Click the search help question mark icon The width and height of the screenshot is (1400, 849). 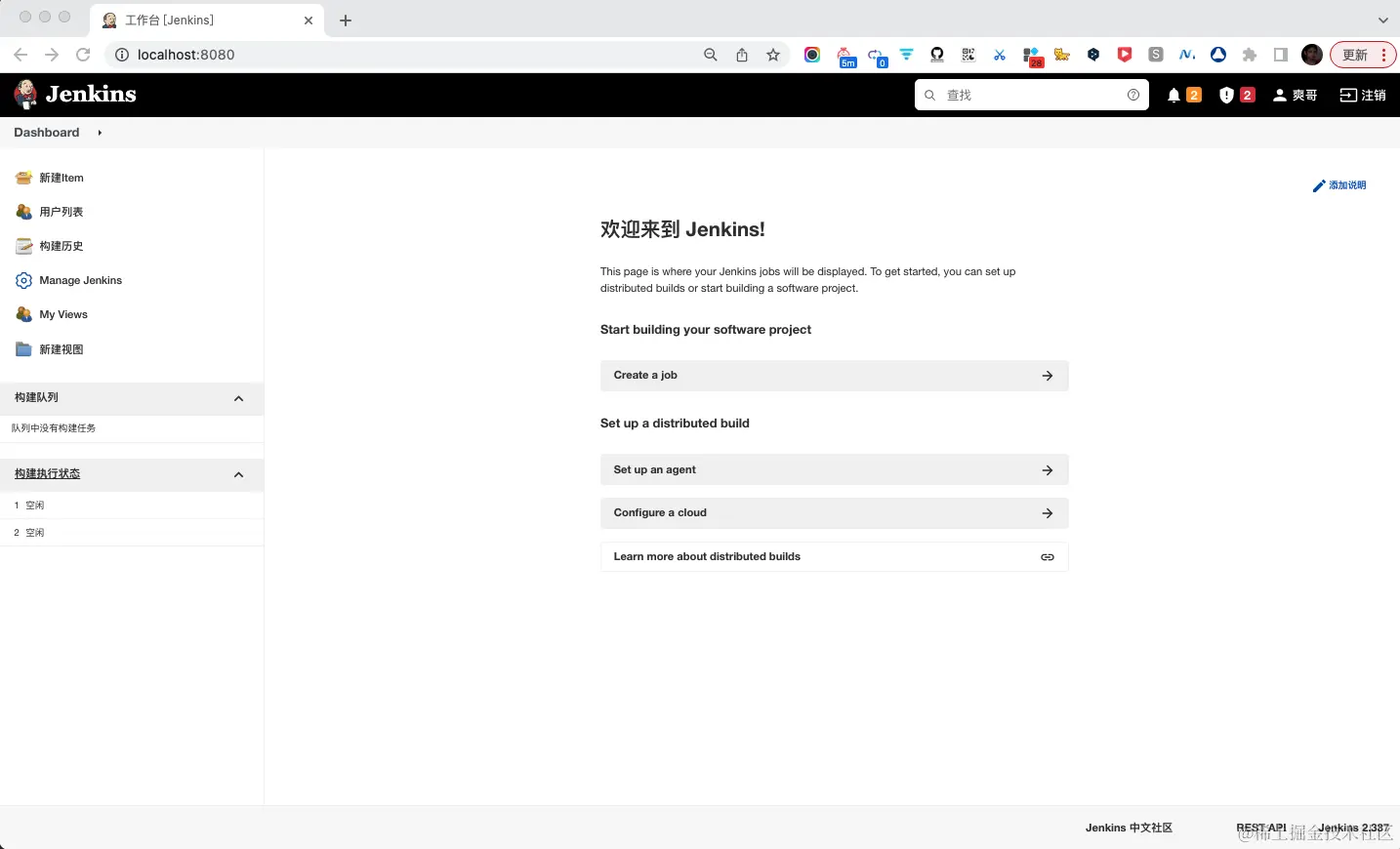[1133, 95]
